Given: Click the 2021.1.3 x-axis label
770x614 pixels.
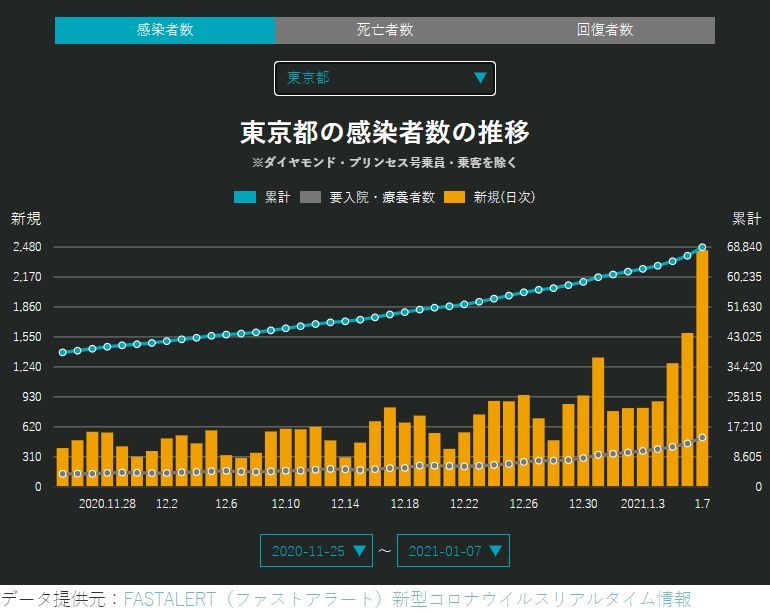Looking at the screenshot, I should 642,504.
